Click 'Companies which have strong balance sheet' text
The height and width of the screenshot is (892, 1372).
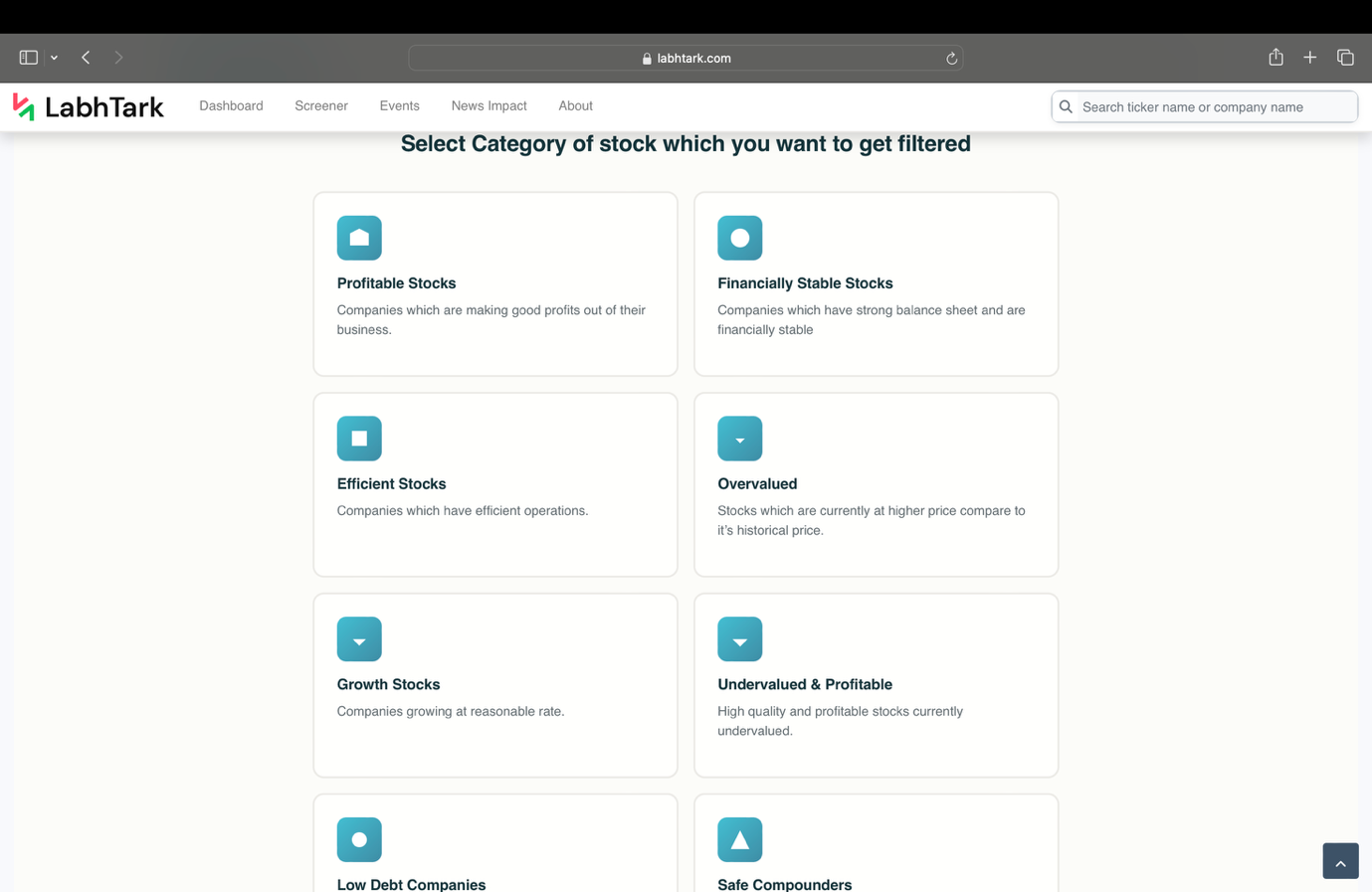tap(872, 320)
